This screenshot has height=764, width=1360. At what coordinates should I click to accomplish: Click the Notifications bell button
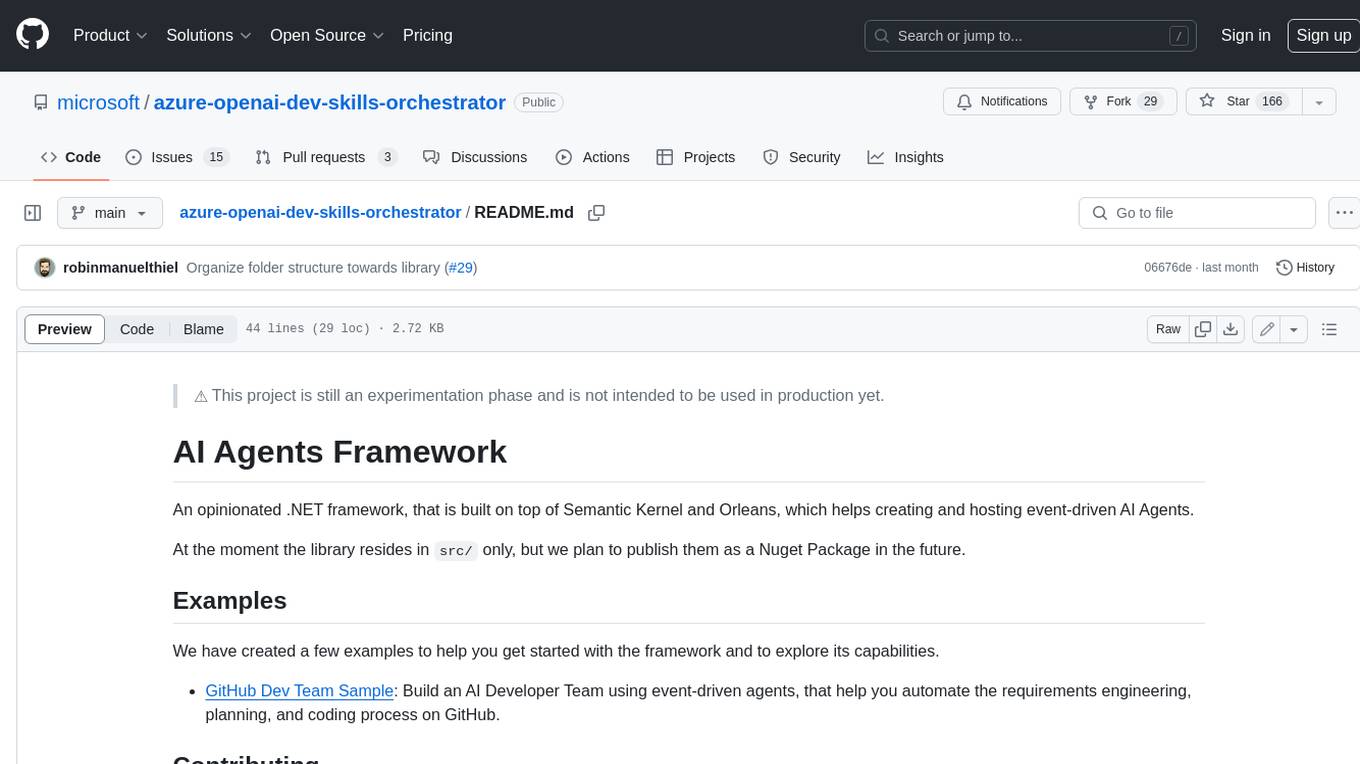tap(1002, 101)
